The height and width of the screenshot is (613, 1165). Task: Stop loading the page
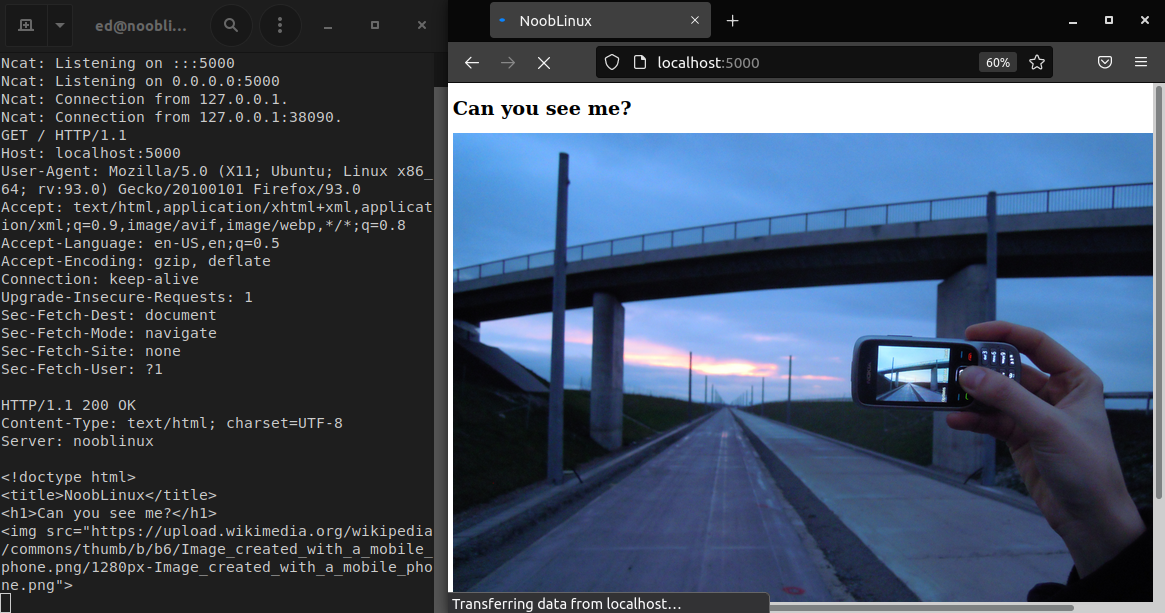pos(543,62)
